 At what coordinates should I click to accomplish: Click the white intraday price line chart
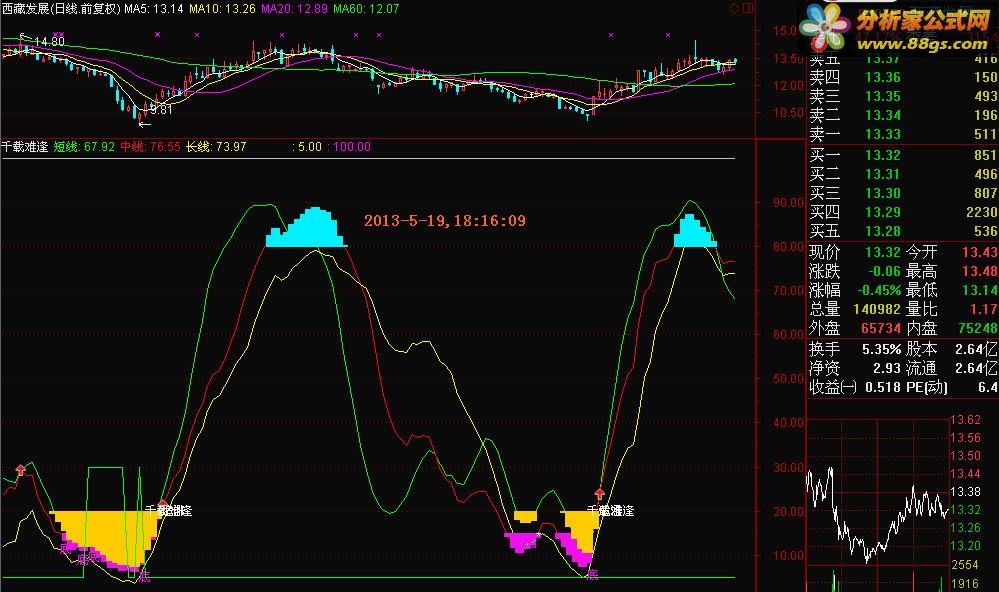(x=878, y=516)
